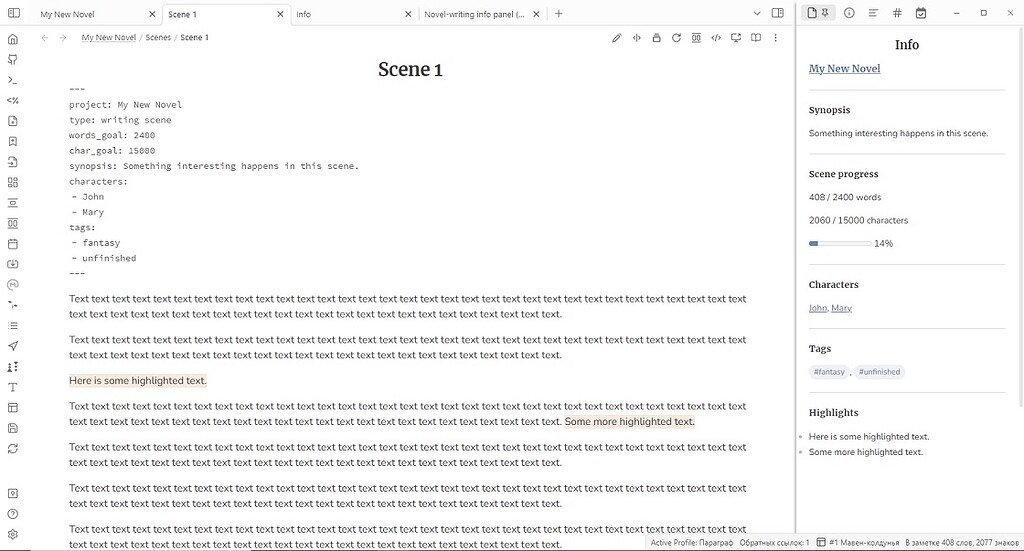Click the sync arrows ribbon icon
Viewport: 1024px width, 551px height.
point(12,449)
